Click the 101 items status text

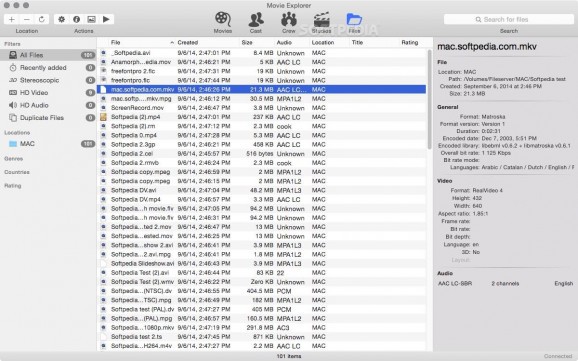(289, 356)
